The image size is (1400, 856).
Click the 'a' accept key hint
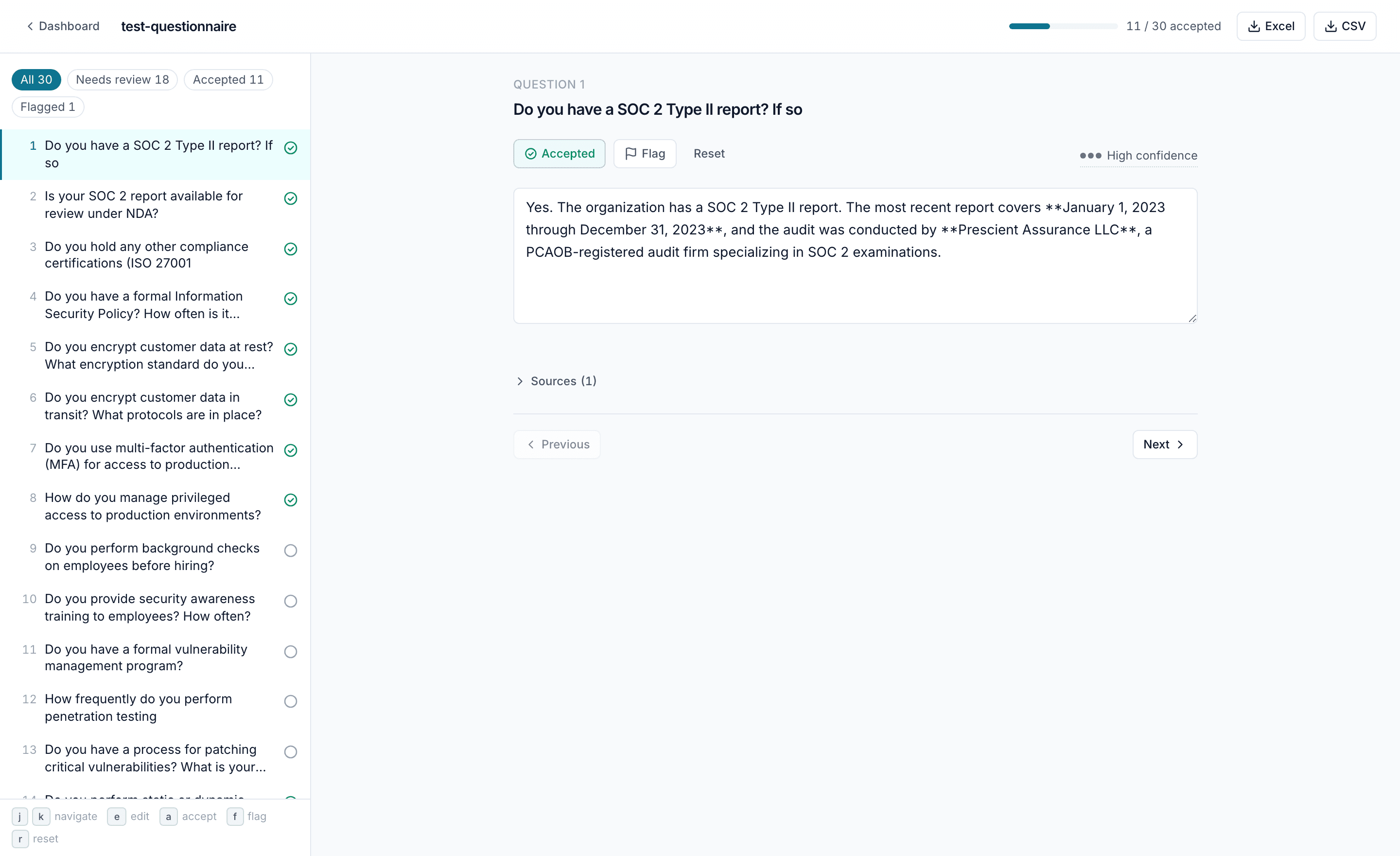[x=168, y=816]
